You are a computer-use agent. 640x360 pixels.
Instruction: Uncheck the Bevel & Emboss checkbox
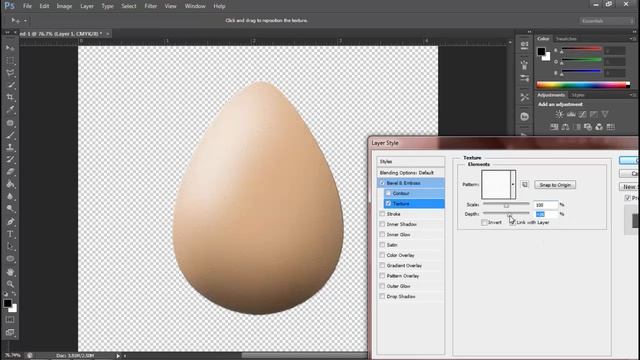coord(382,183)
